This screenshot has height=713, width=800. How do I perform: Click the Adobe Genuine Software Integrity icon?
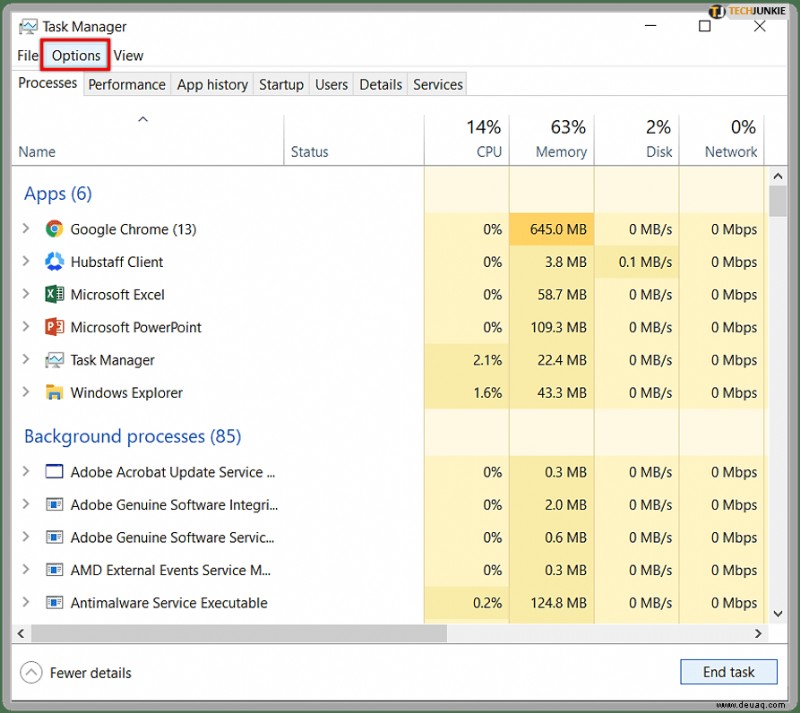tap(54, 505)
